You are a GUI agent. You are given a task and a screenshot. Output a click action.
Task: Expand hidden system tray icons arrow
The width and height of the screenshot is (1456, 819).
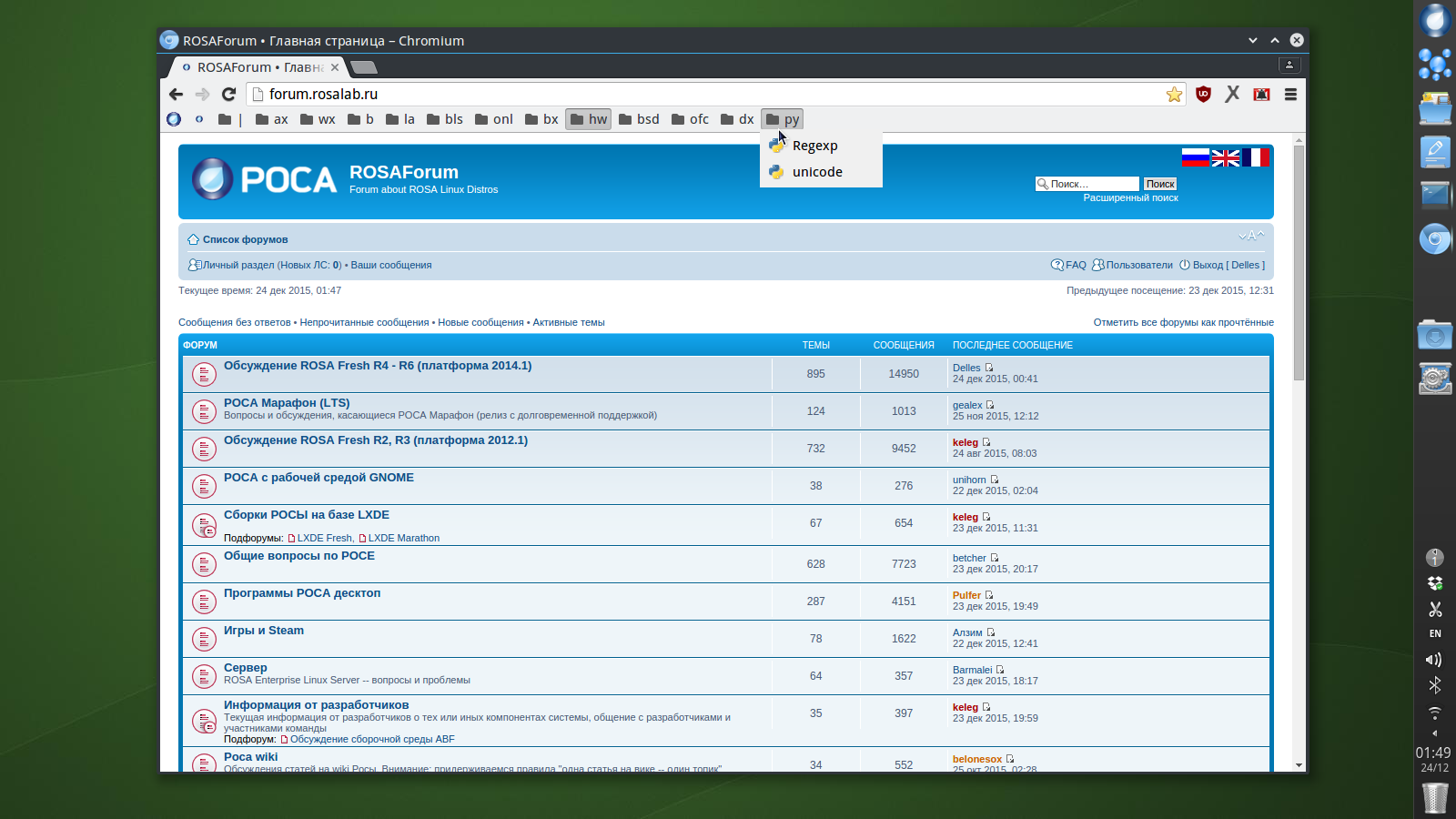tap(1435, 733)
